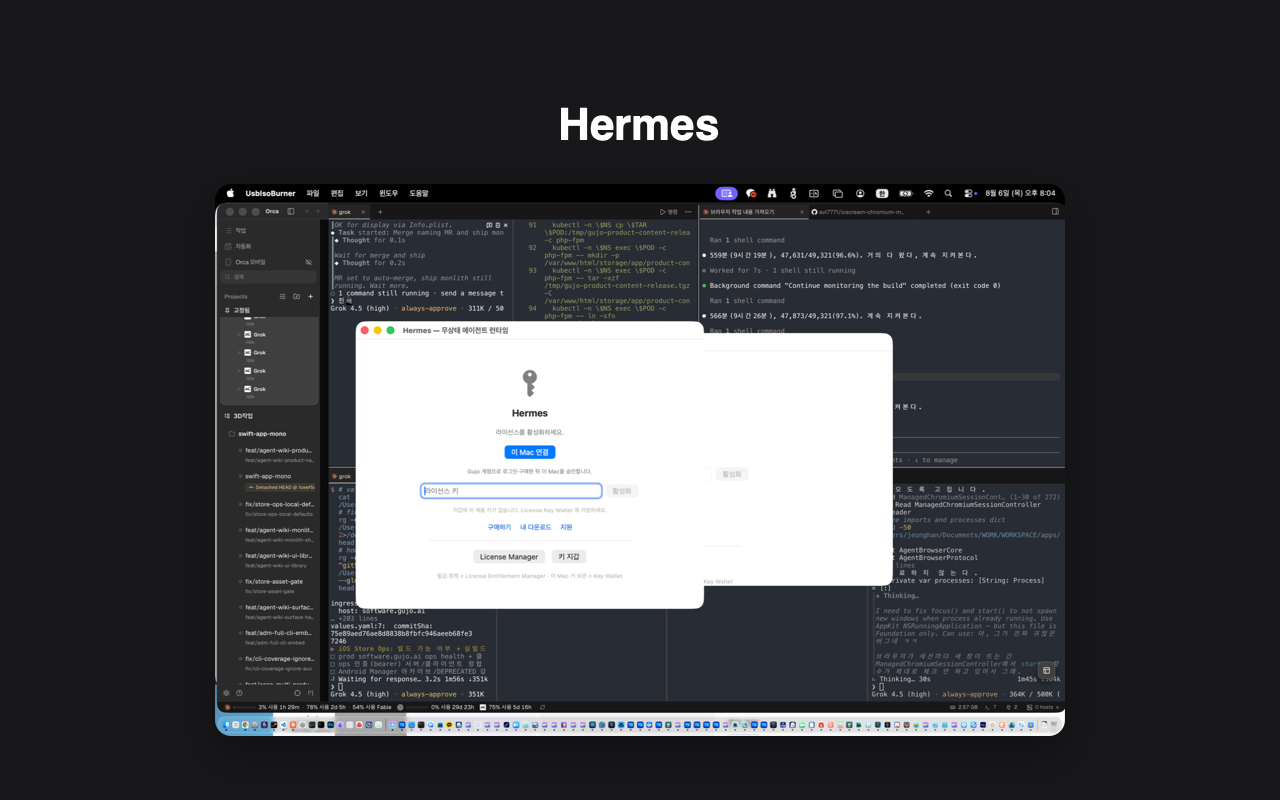
Task: Click the new folder icon beside Projects
Action: pyautogui.click(x=296, y=296)
